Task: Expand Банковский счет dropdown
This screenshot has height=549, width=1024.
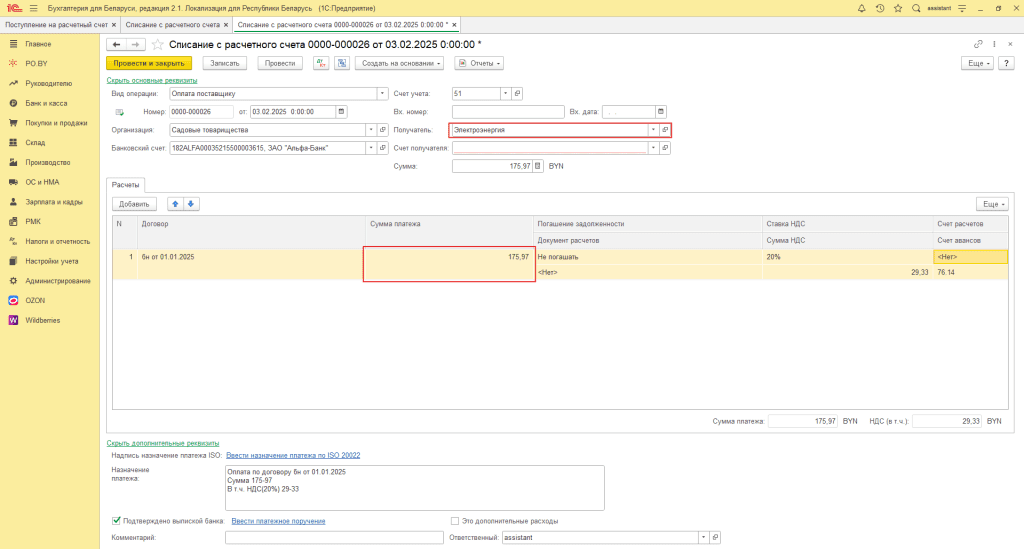Action: pos(371,148)
